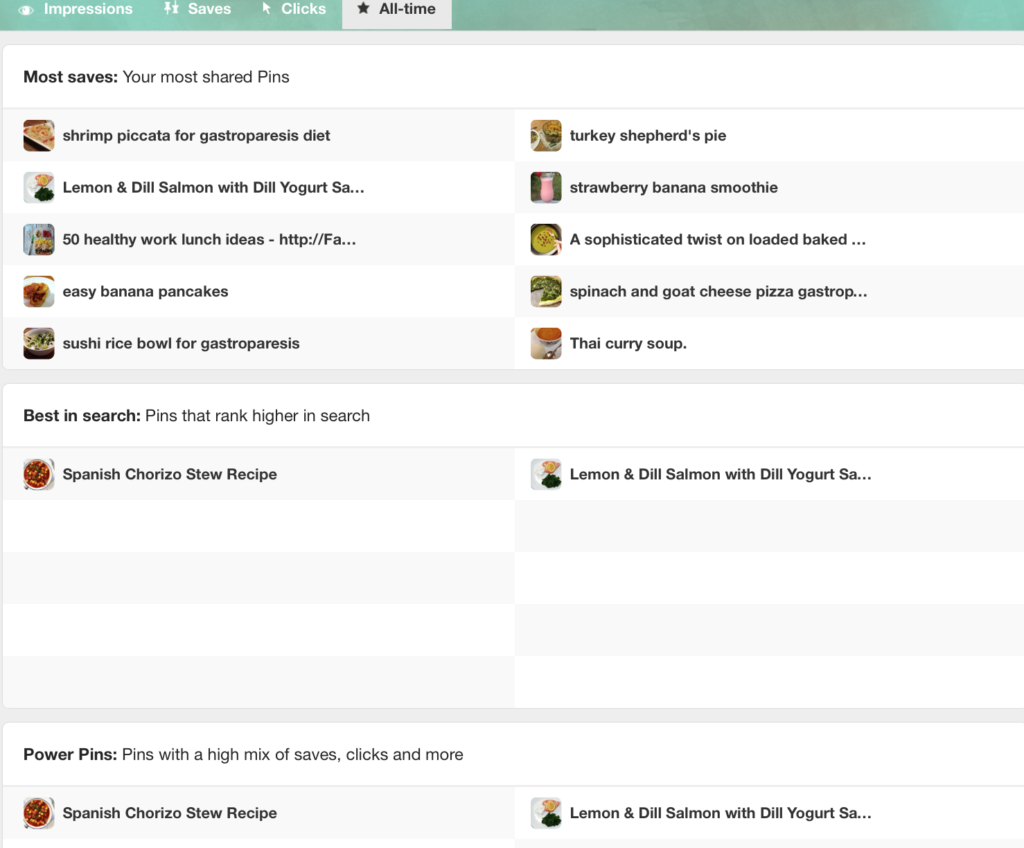The height and width of the screenshot is (848, 1024).
Task: Click the Thai curry soup thumbnail
Action: (546, 344)
